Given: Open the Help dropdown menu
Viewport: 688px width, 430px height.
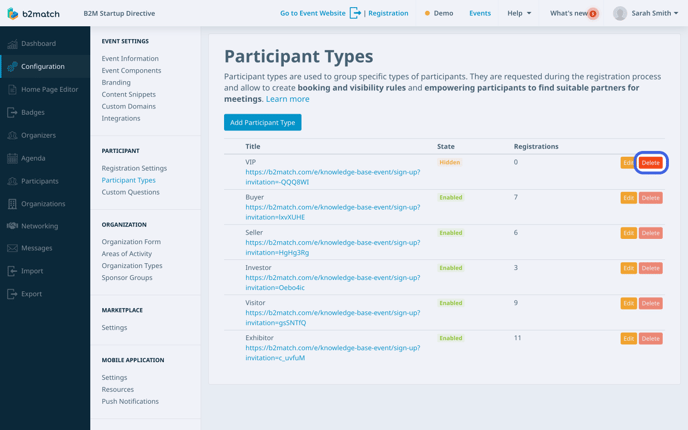Looking at the screenshot, I should click(519, 13).
